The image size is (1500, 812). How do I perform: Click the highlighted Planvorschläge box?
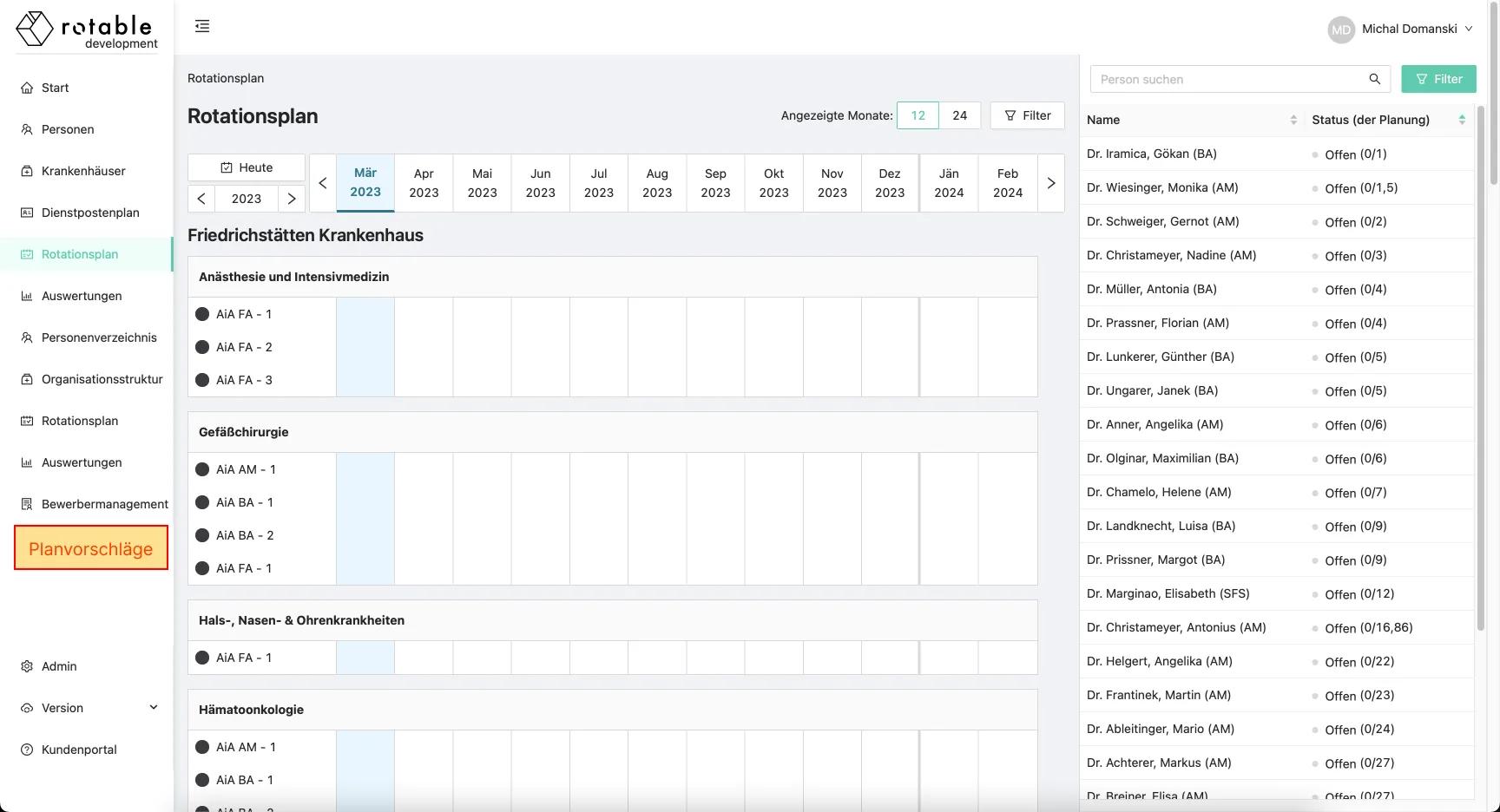click(91, 548)
